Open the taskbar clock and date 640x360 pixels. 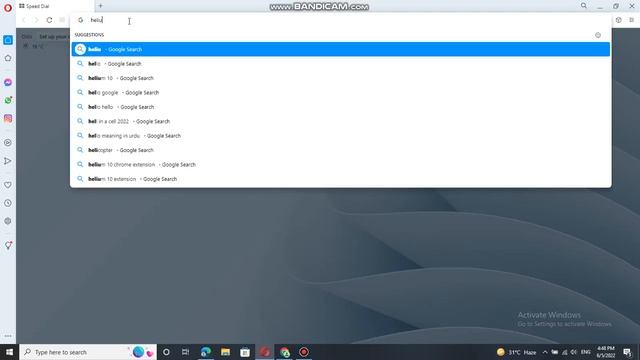pyautogui.click(x=606, y=352)
